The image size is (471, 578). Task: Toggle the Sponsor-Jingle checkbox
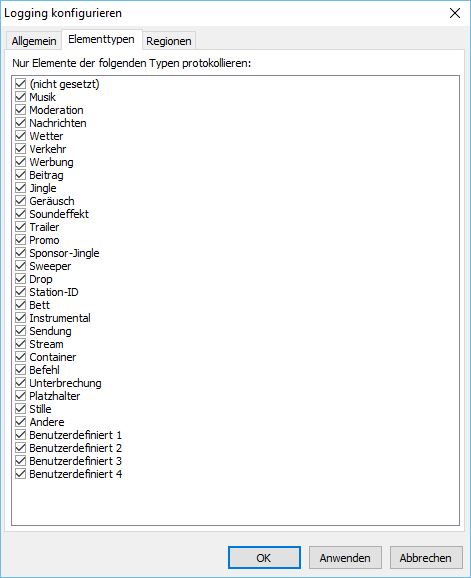(21, 253)
